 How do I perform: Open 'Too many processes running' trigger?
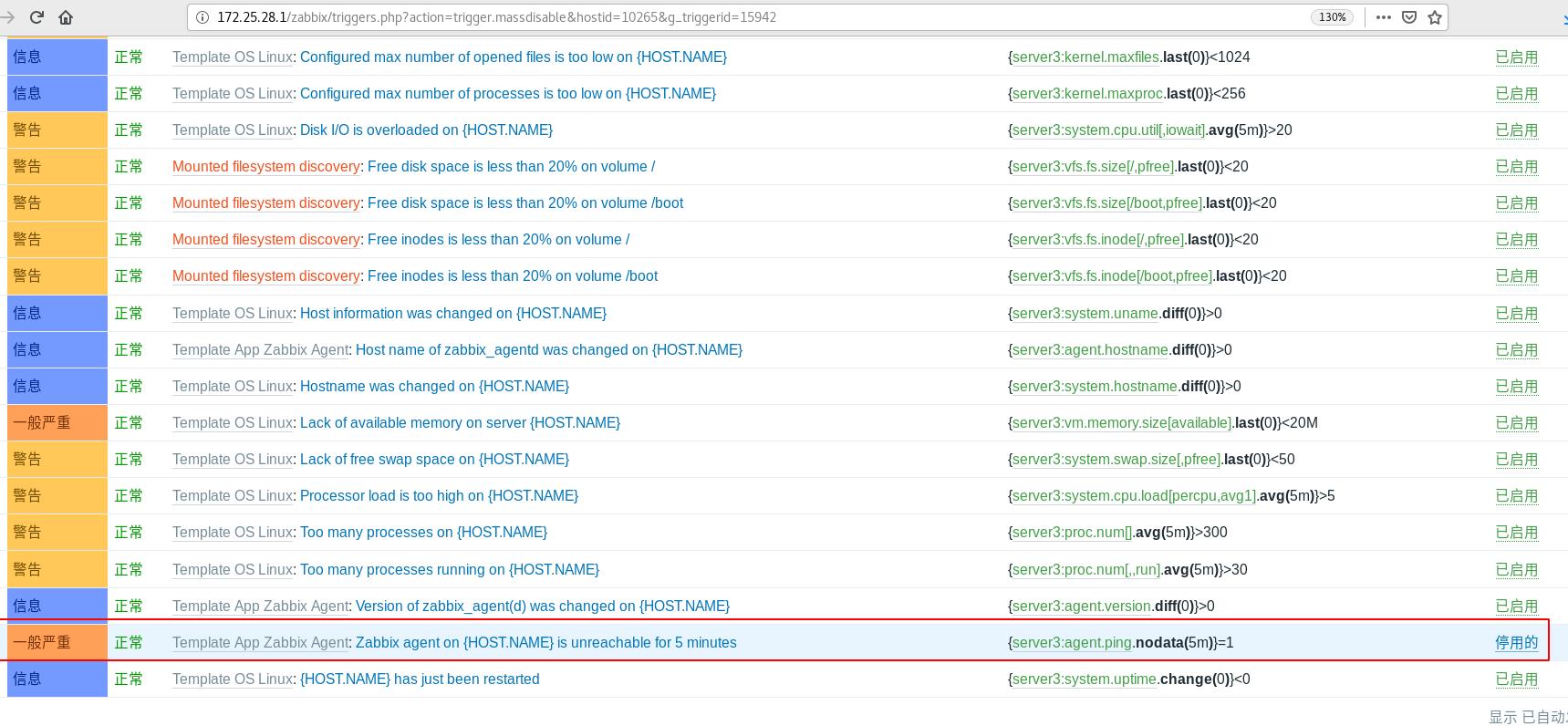point(450,569)
